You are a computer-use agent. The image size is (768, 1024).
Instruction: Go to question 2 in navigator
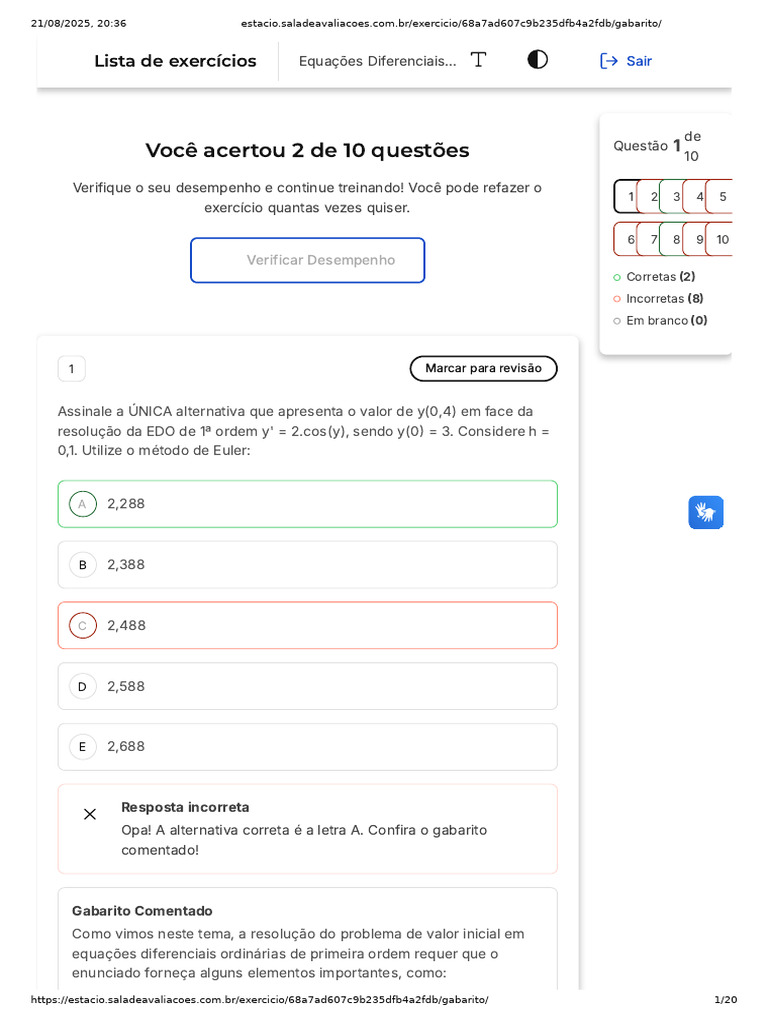[652, 197]
